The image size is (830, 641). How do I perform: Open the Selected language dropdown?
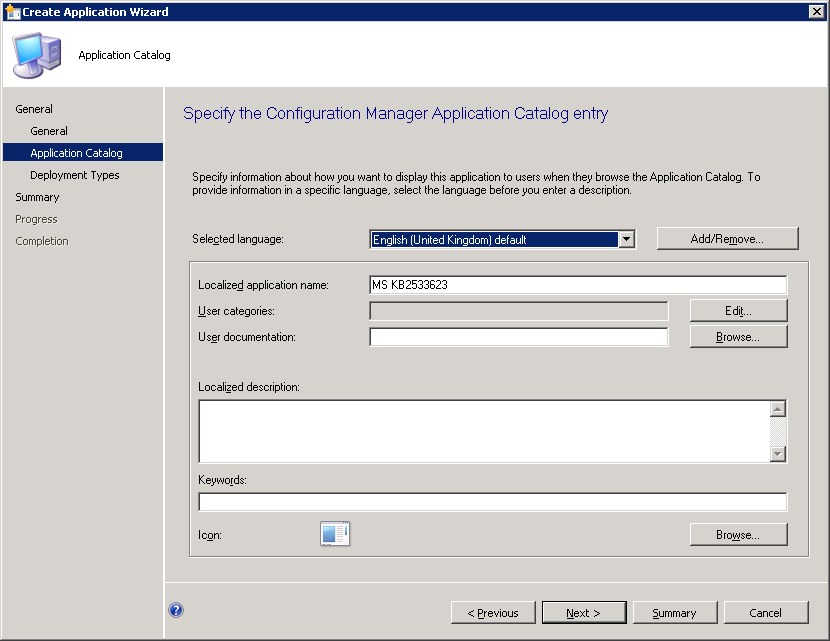pos(626,239)
